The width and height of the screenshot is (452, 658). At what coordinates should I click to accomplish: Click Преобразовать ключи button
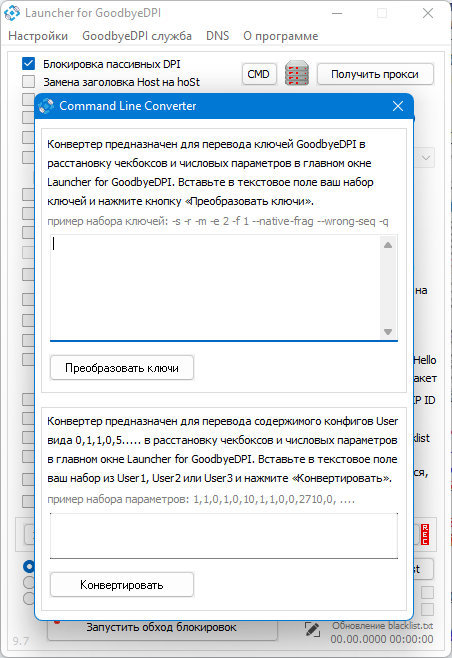pyautogui.click(x=122, y=368)
